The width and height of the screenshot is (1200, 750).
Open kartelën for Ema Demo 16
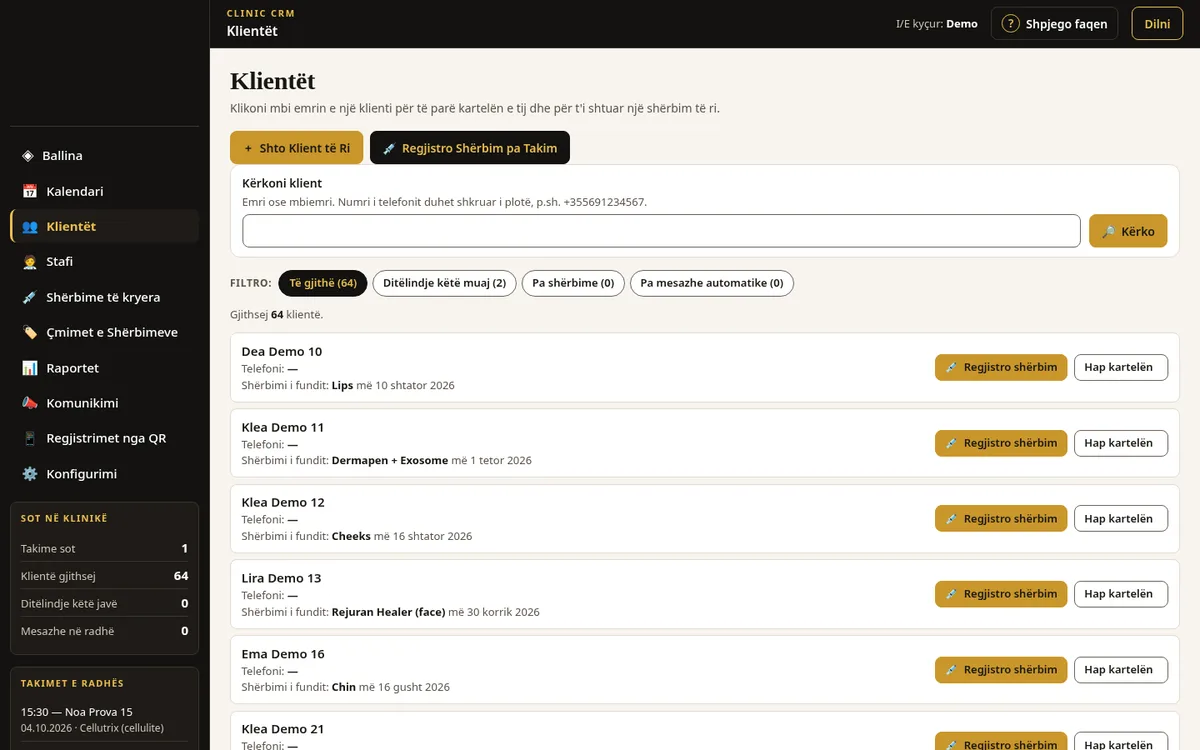click(x=1121, y=670)
